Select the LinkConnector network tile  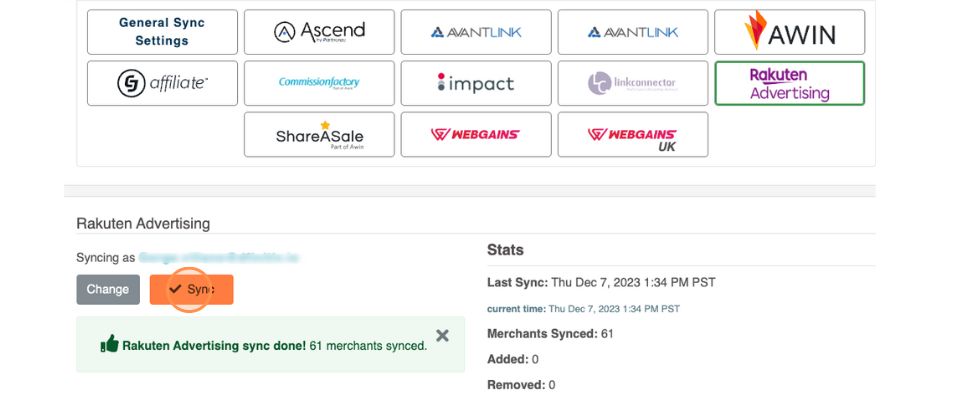[632, 83]
